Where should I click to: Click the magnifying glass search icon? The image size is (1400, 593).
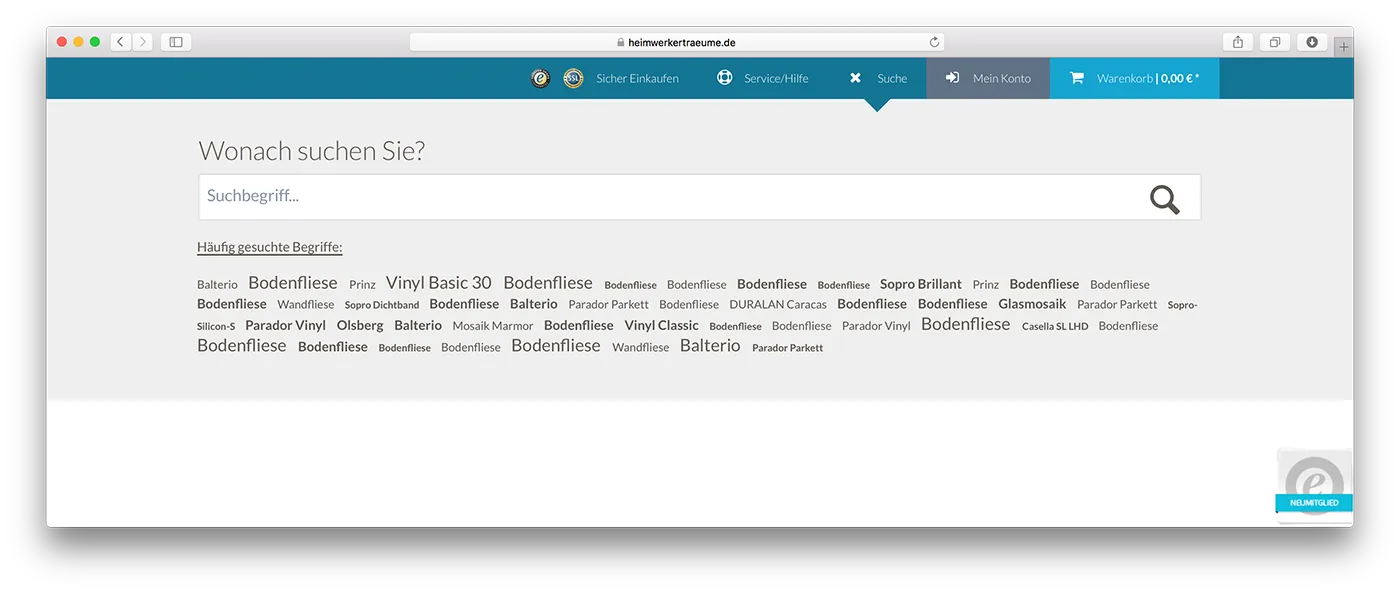(1165, 199)
